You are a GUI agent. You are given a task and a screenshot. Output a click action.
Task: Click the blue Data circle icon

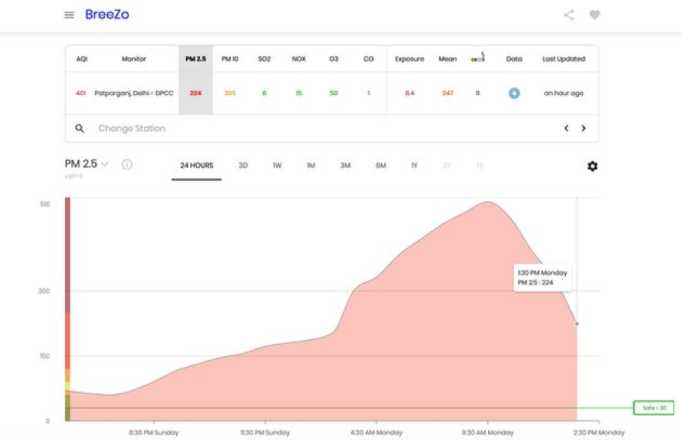(514, 93)
